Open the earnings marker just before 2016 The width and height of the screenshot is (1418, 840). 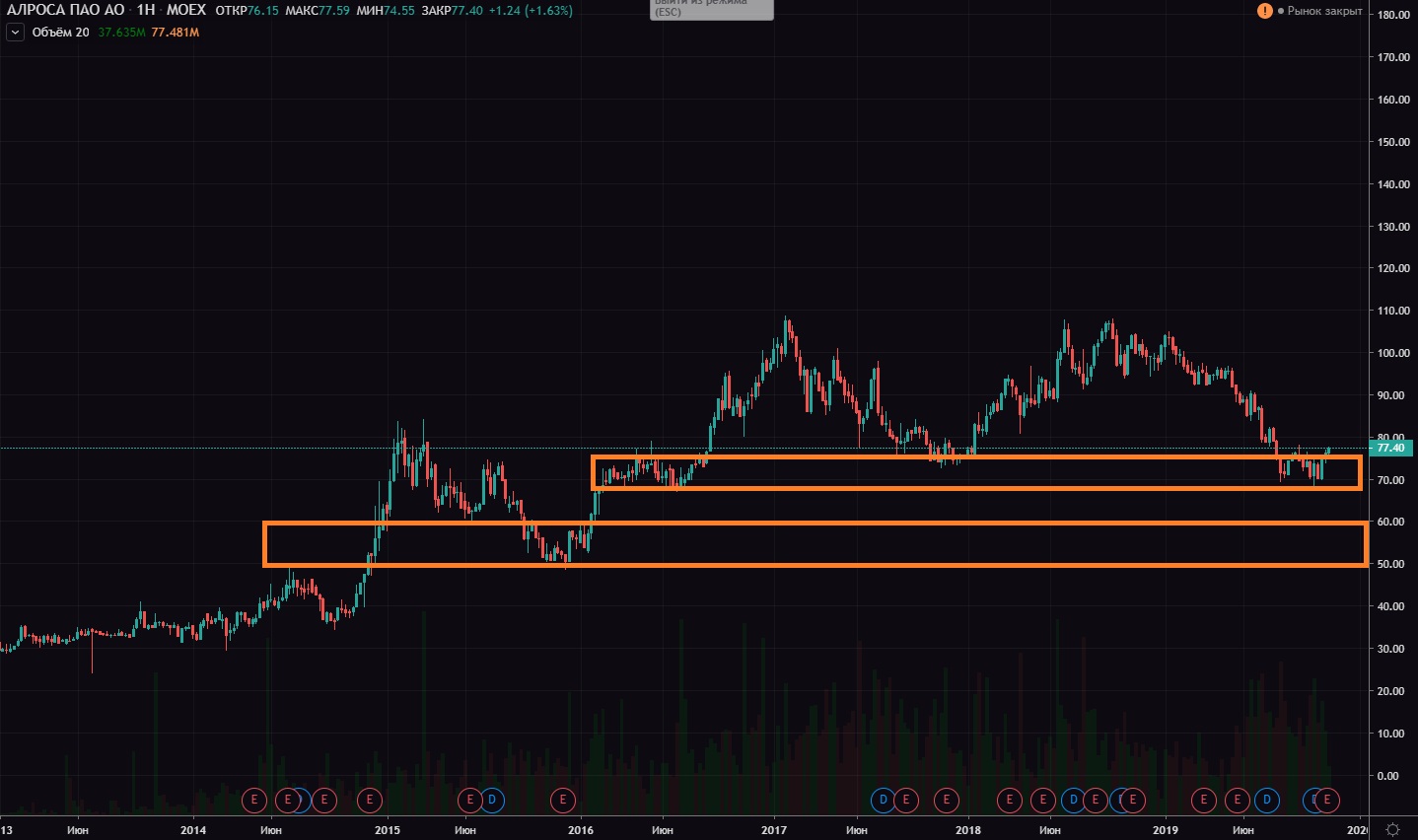(x=563, y=800)
